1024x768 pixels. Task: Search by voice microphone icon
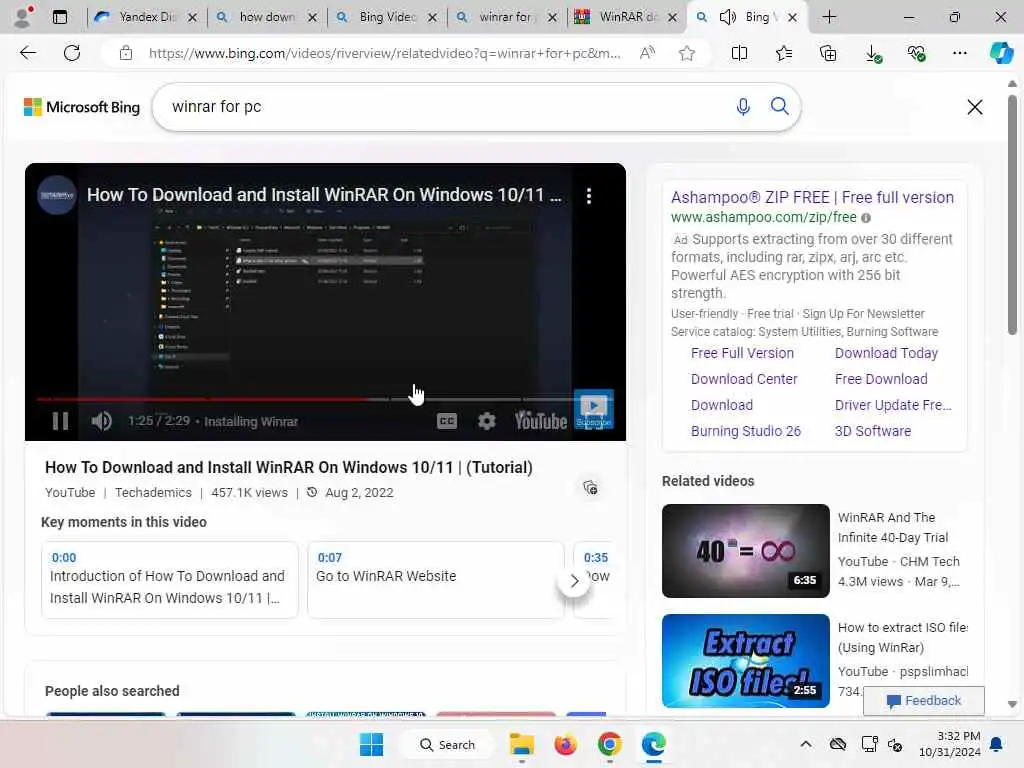[743, 106]
